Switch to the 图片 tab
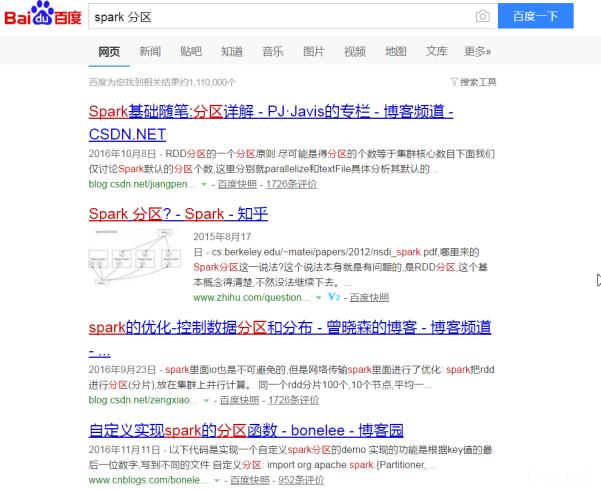The image size is (601, 490). [314, 51]
